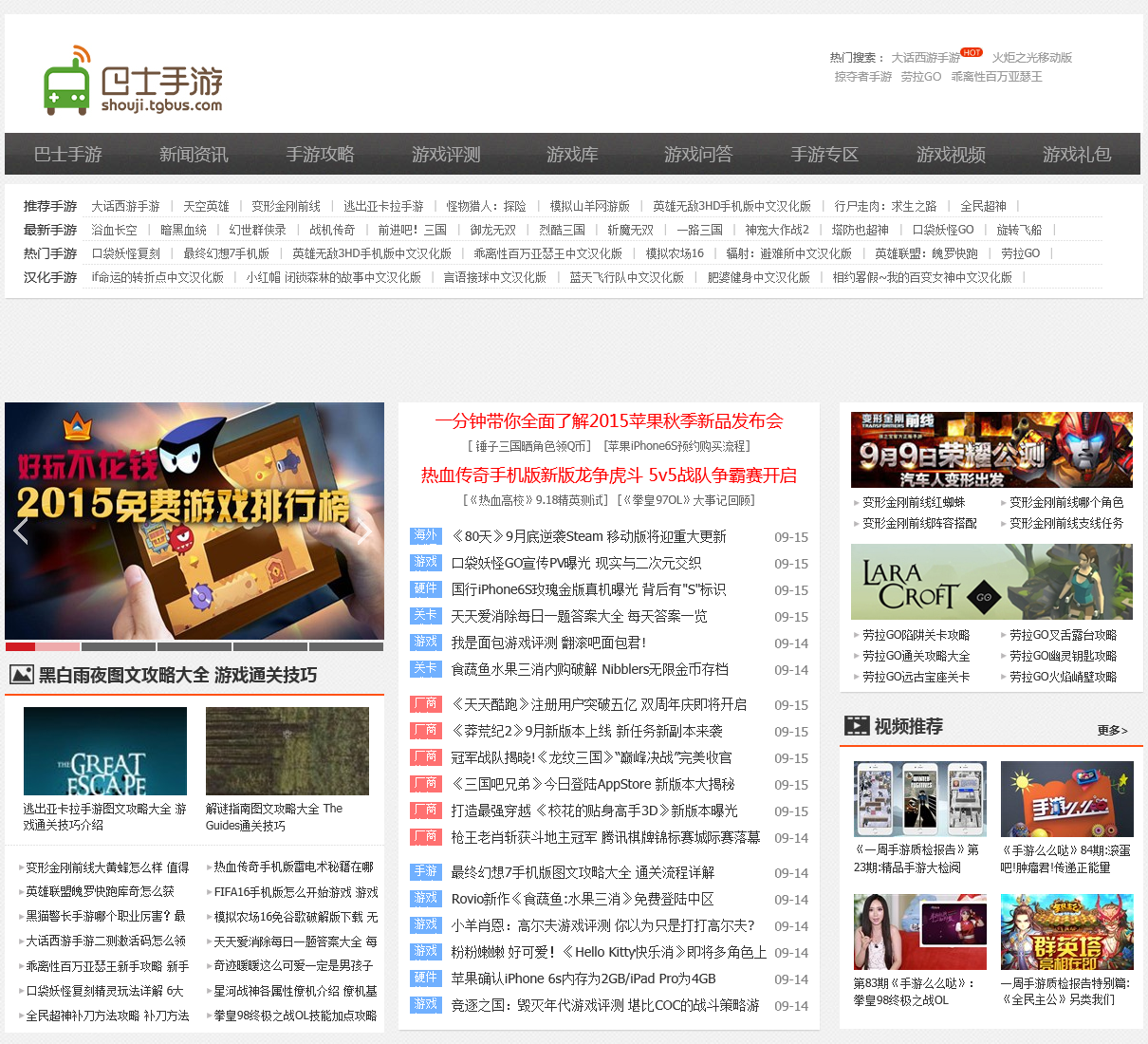Open the 游戏库 nav tab
Viewport: 1148px width, 1044px height.
click(572, 154)
